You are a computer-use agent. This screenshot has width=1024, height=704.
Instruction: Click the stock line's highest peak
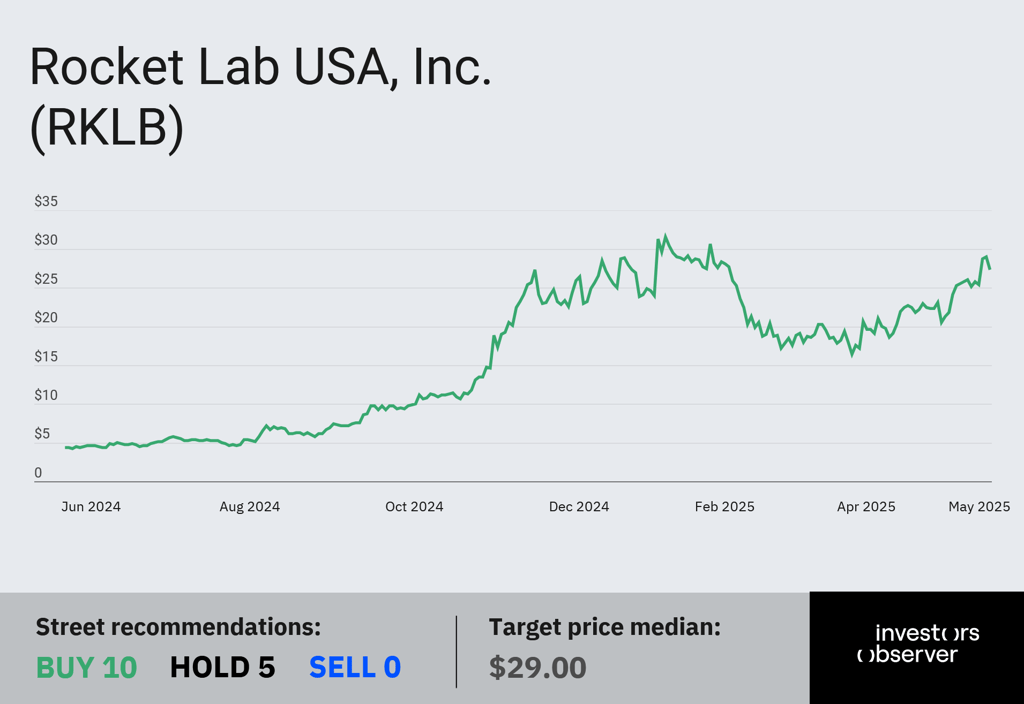[x=665, y=236]
